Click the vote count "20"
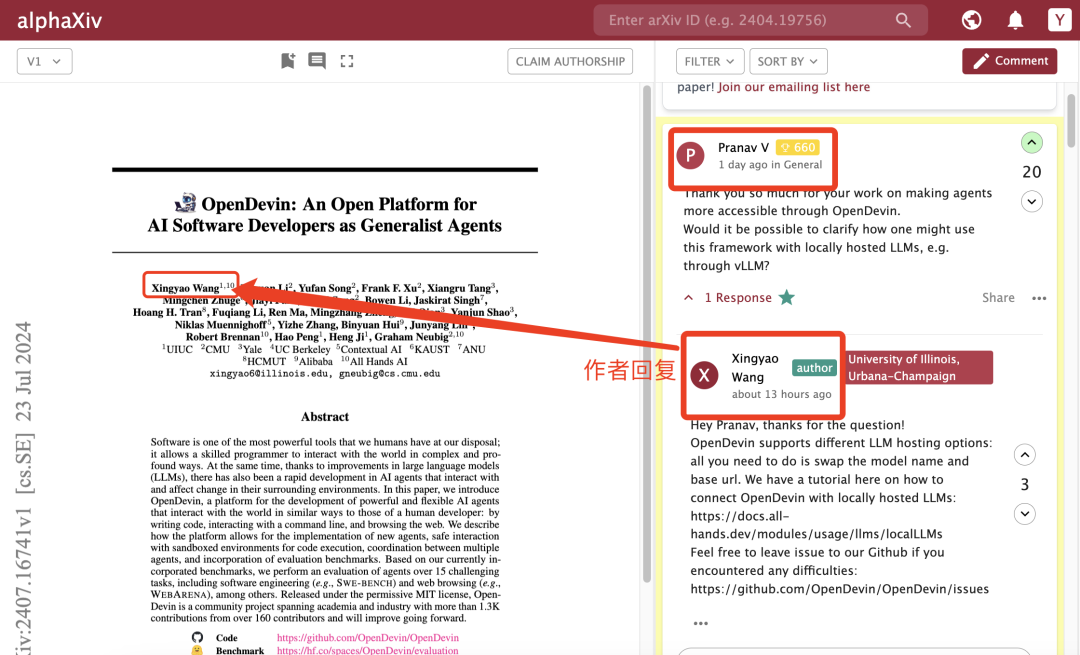 [x=1031, y=172]
